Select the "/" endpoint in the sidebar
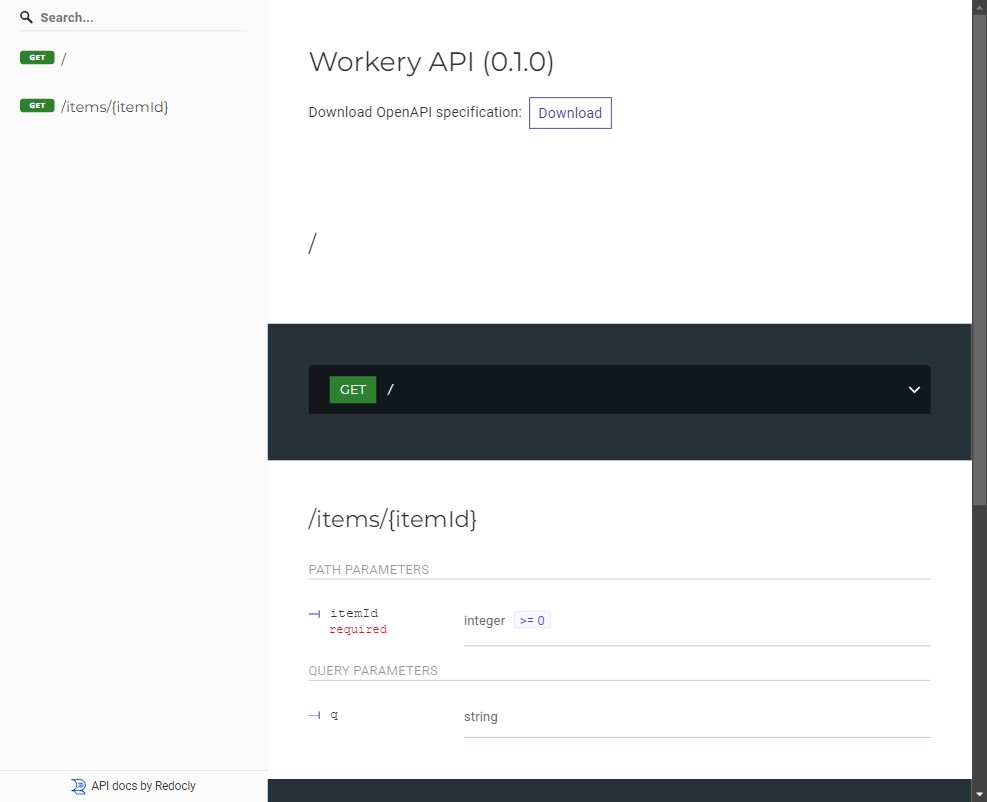This screenshot has height=802, width=987. click(x=62, y=58)
